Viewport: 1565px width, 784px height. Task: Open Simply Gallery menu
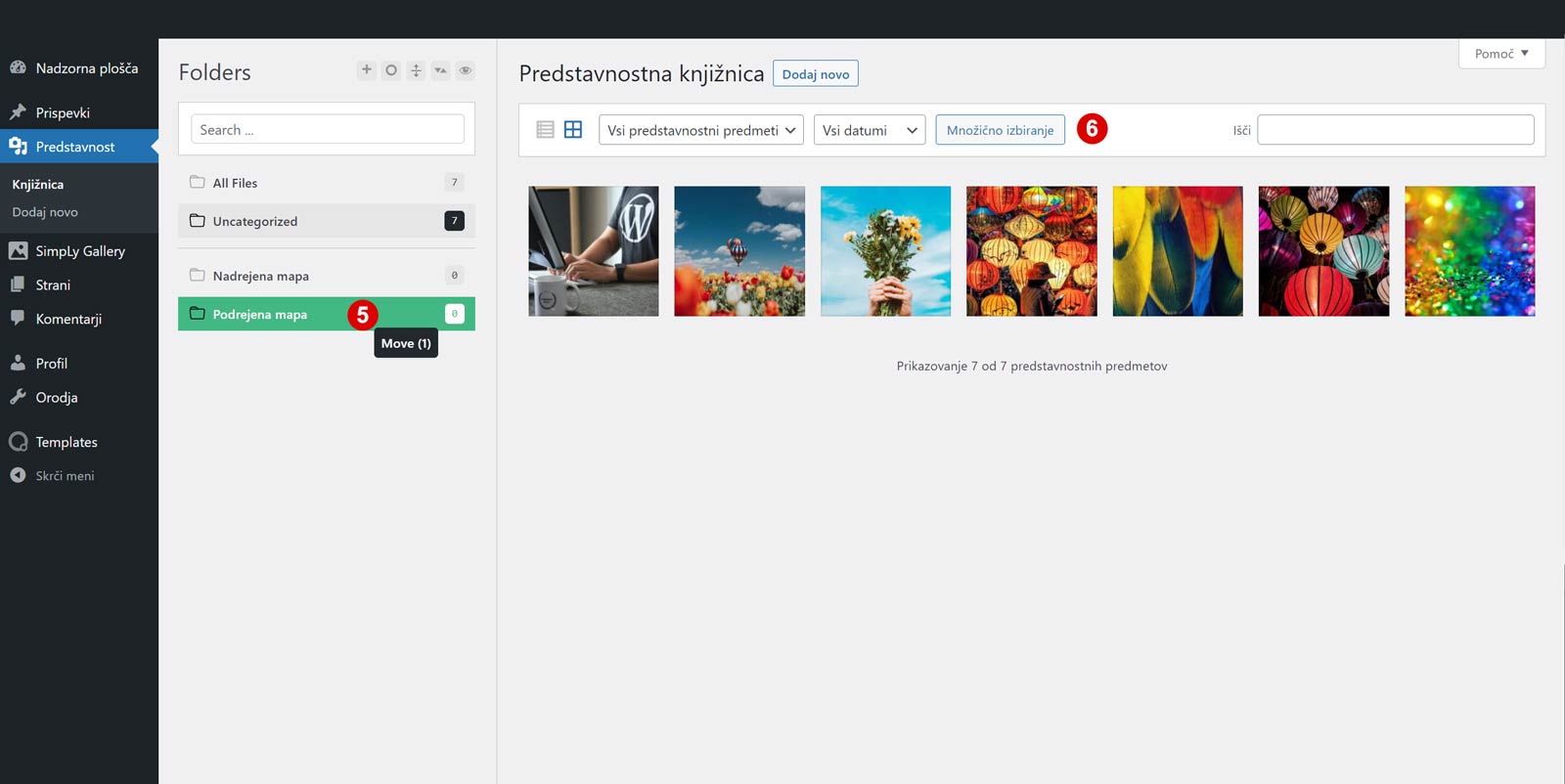click(x=79, y=250)
